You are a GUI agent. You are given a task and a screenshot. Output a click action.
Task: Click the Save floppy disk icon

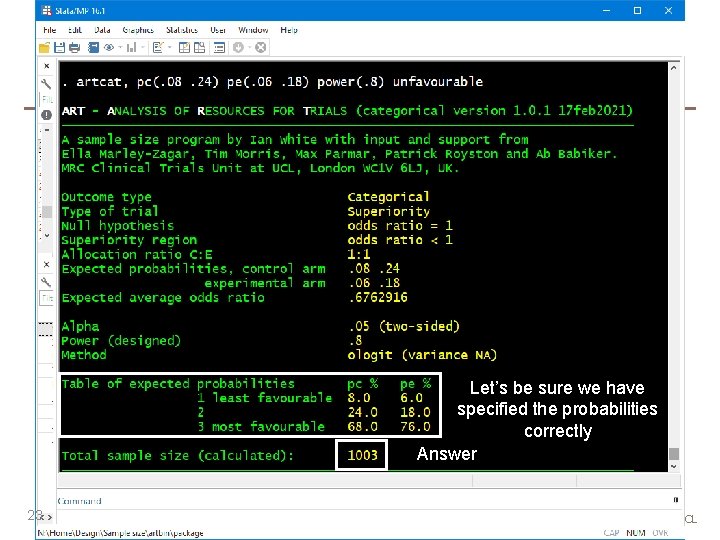59,47
